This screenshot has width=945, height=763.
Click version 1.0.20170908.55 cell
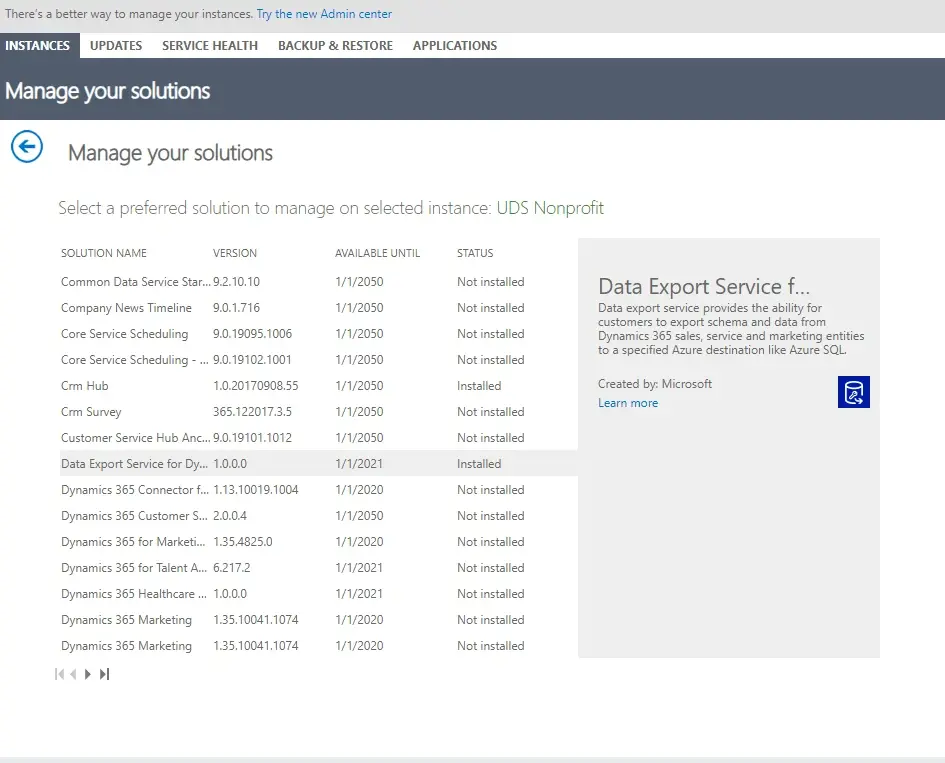(x=256, y=386)
